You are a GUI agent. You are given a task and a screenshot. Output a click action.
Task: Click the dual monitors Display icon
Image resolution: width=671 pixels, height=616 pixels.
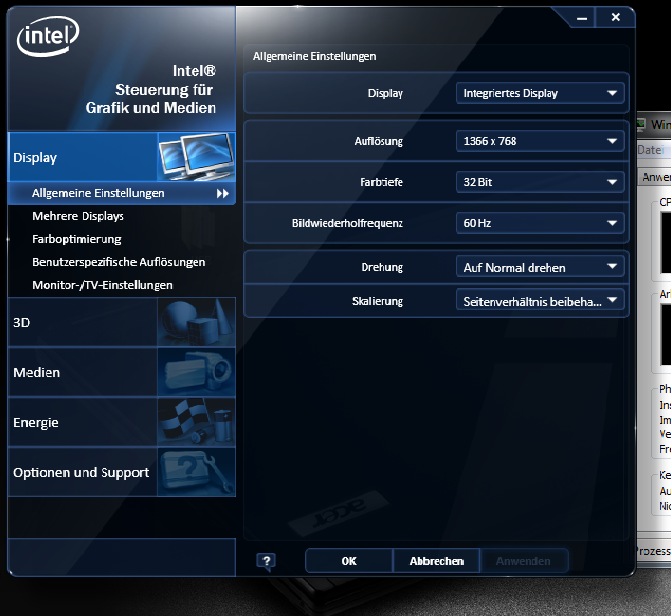point(197,157)
